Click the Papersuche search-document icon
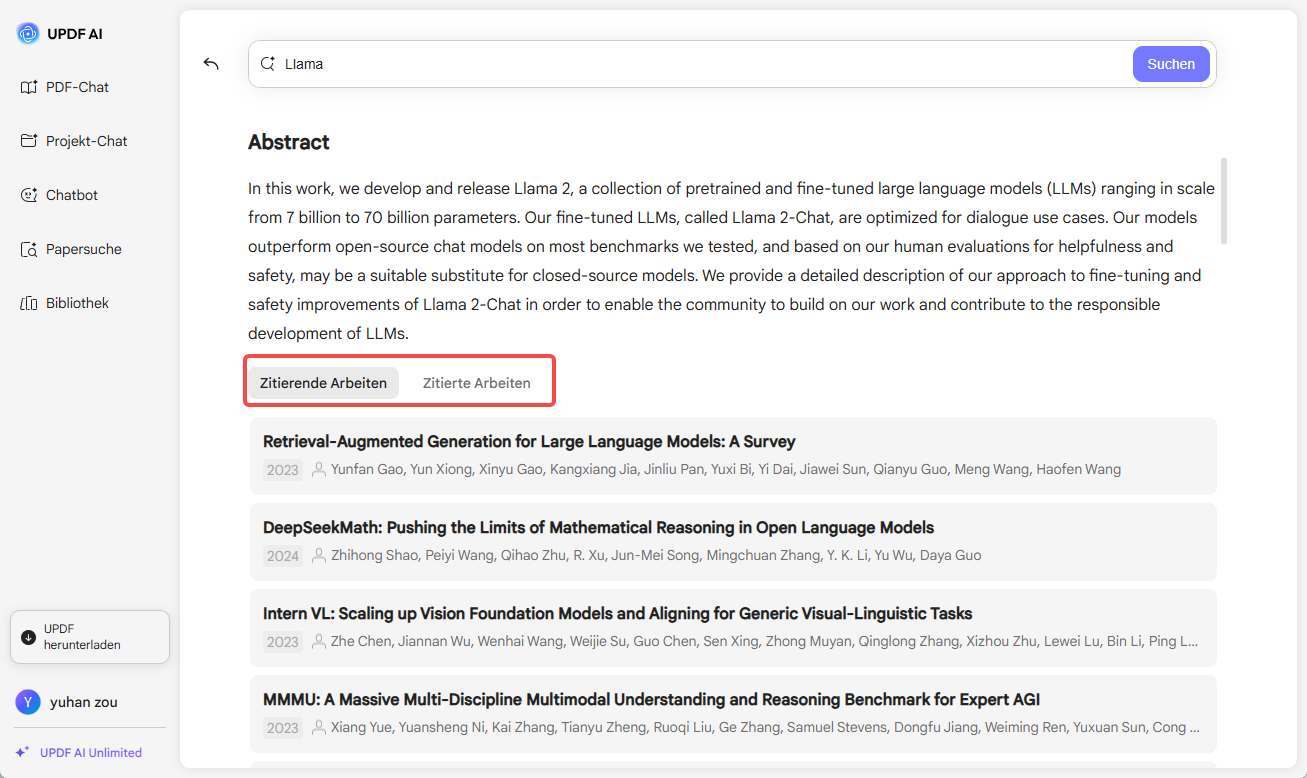 coord(28,249)
